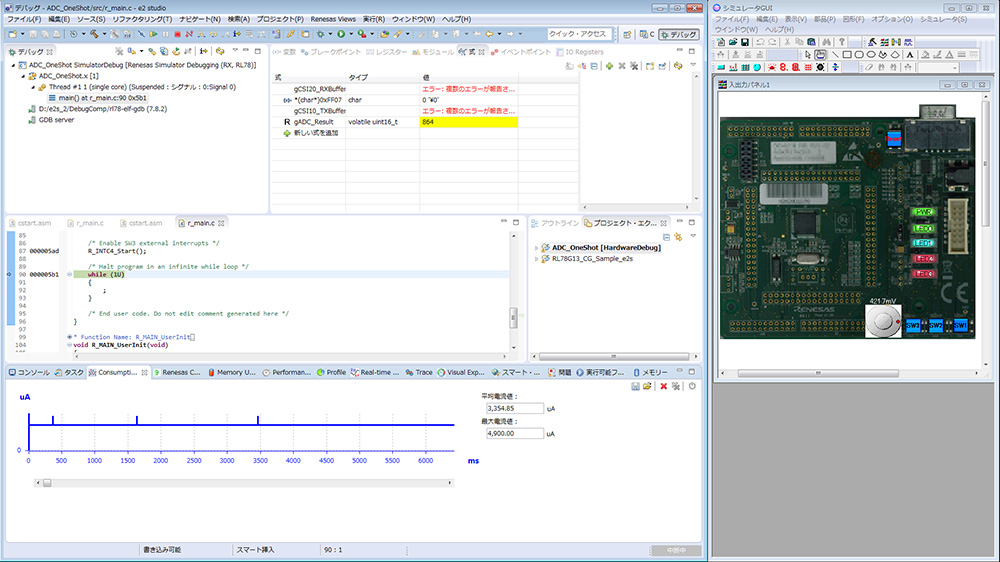Viewport: 1000px width, 562px height.
Task: Click the potentiometer knob on the board
Action: click(x=883, y=321)
